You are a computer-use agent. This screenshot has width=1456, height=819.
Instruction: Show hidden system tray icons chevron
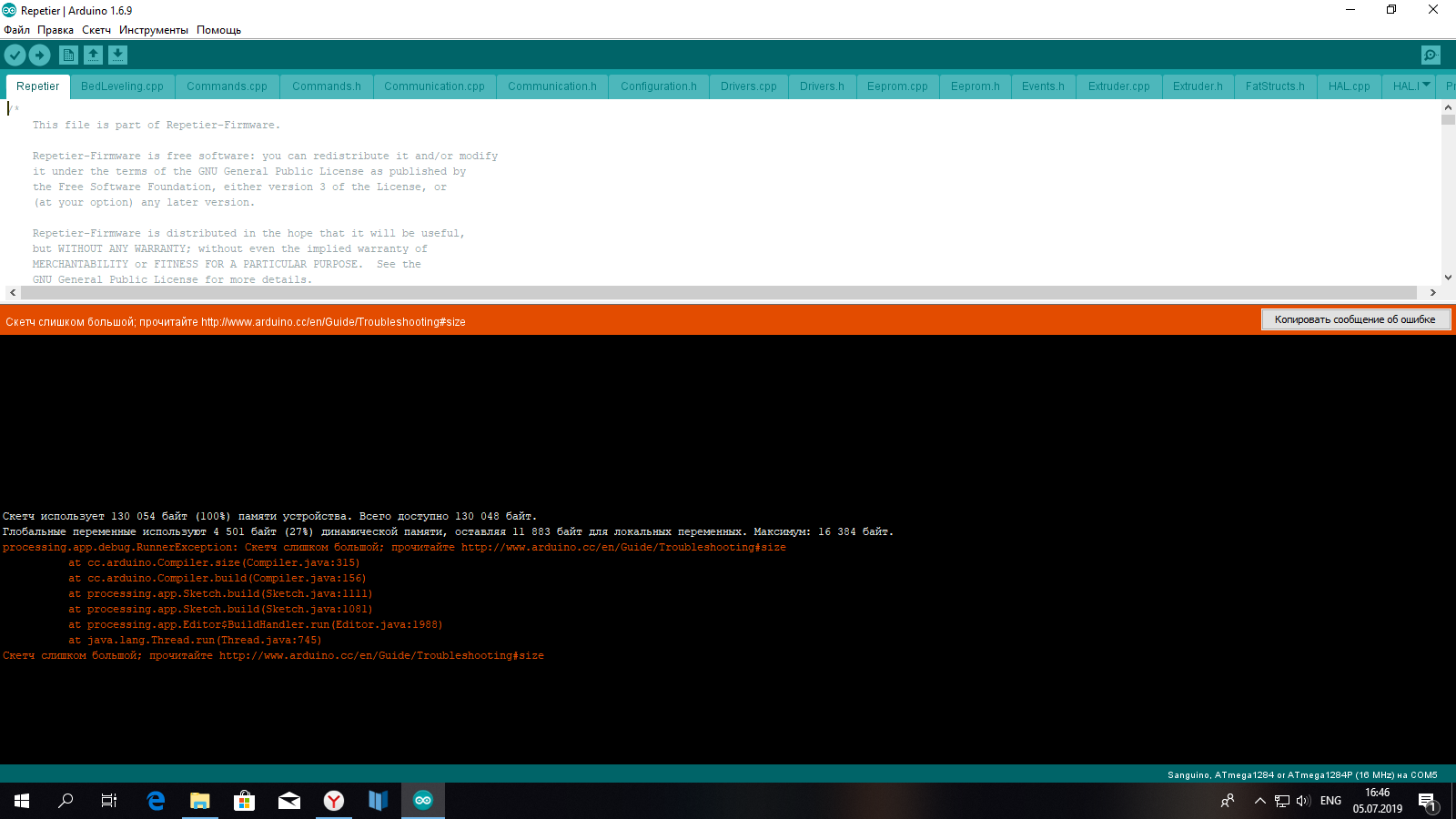(1259, 801)
